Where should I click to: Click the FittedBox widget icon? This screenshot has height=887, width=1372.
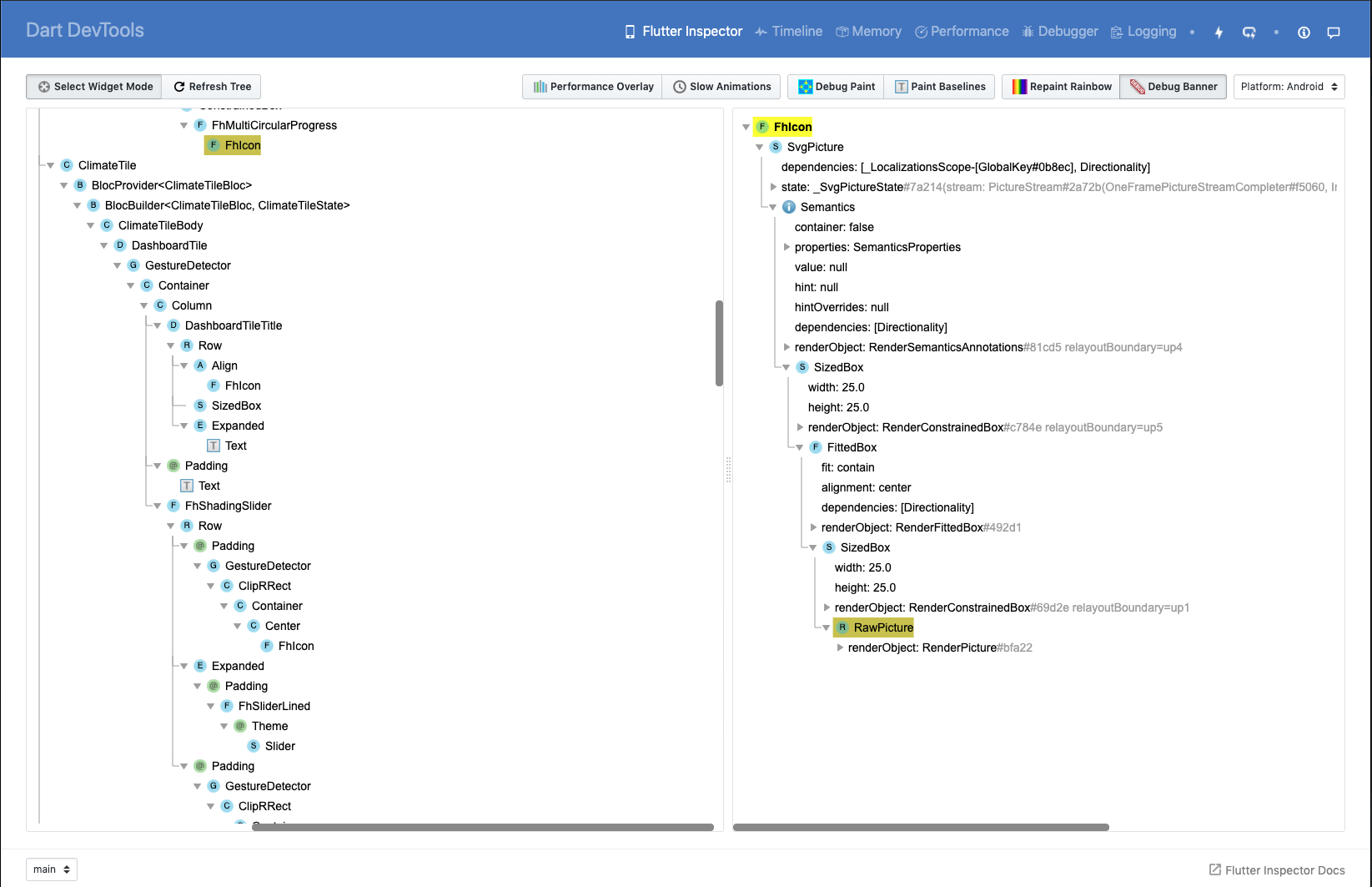tap(816, 447)
